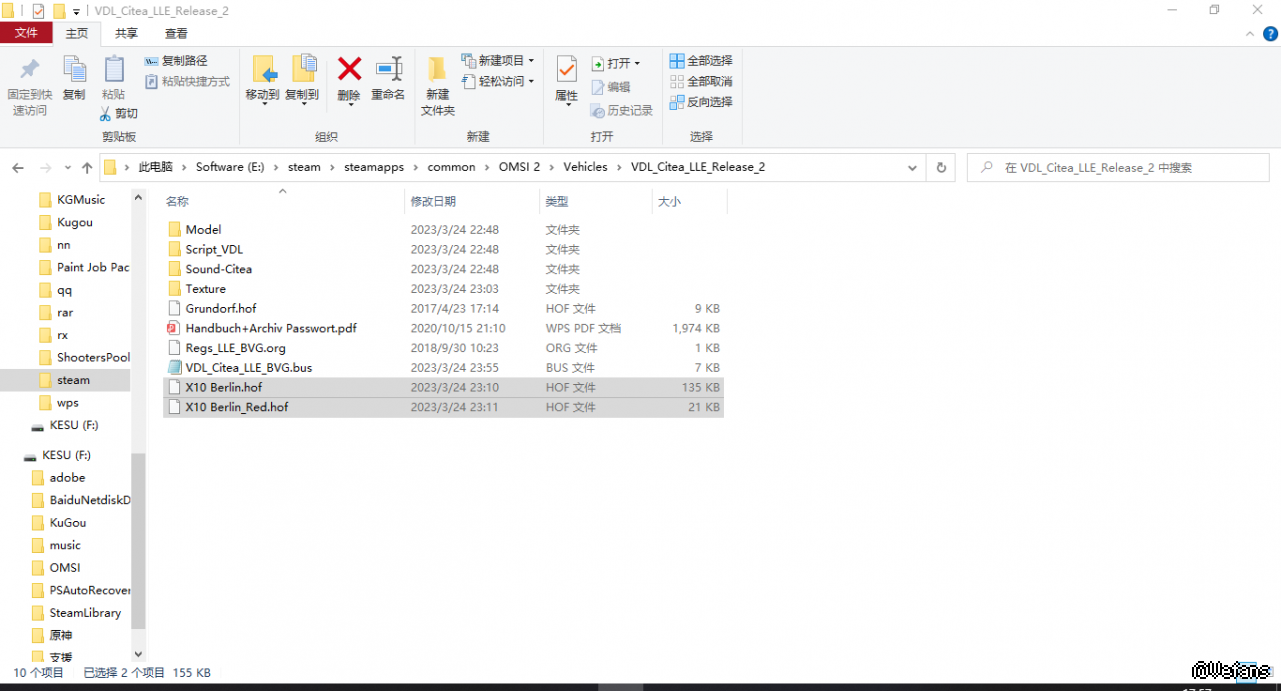
Task: Click the Up directory arrow icon
Action: point(87,168)
